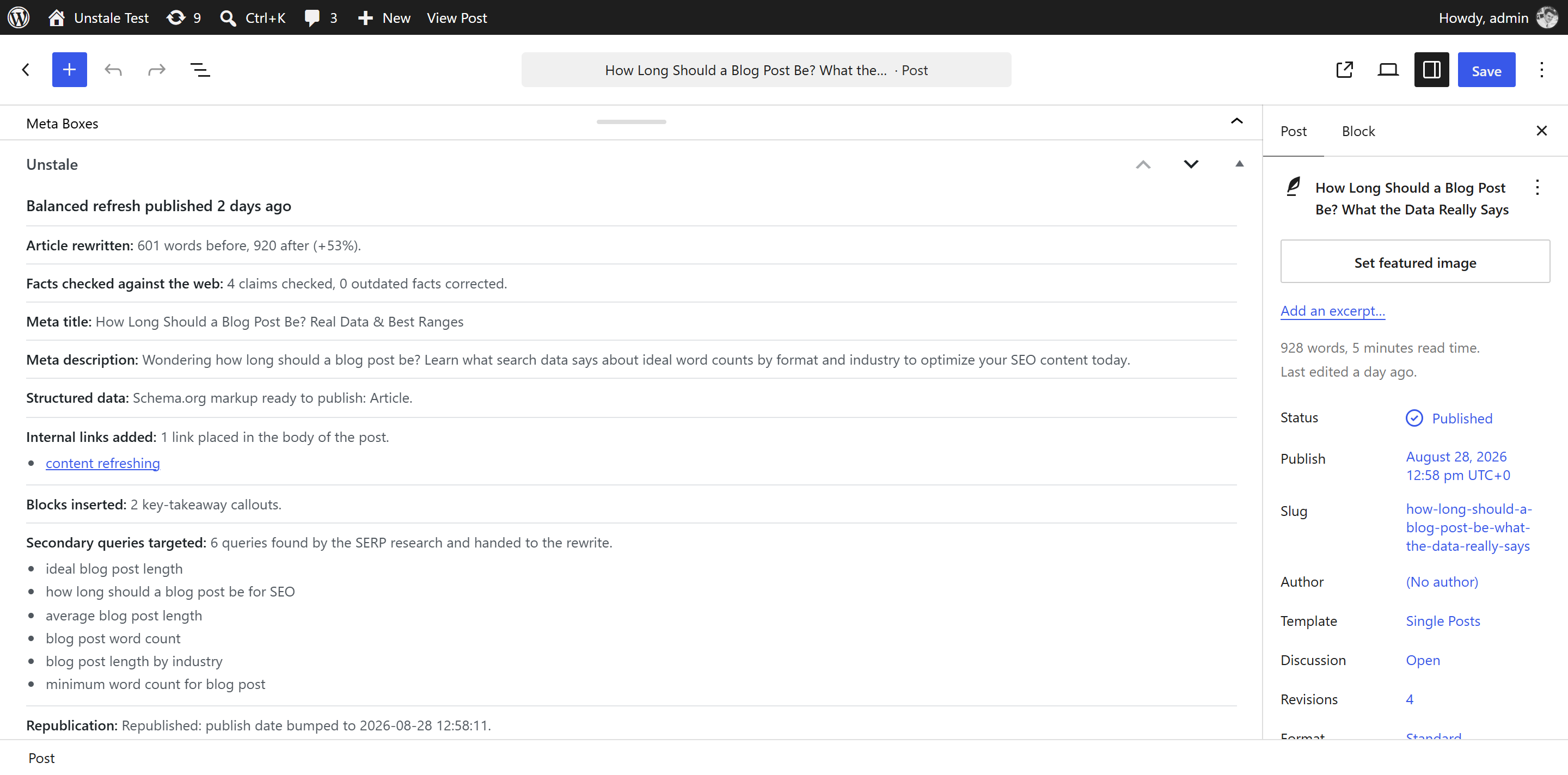Click Set featured image
This screenshot has width=1568, height=775.
tap(1414, 261)
